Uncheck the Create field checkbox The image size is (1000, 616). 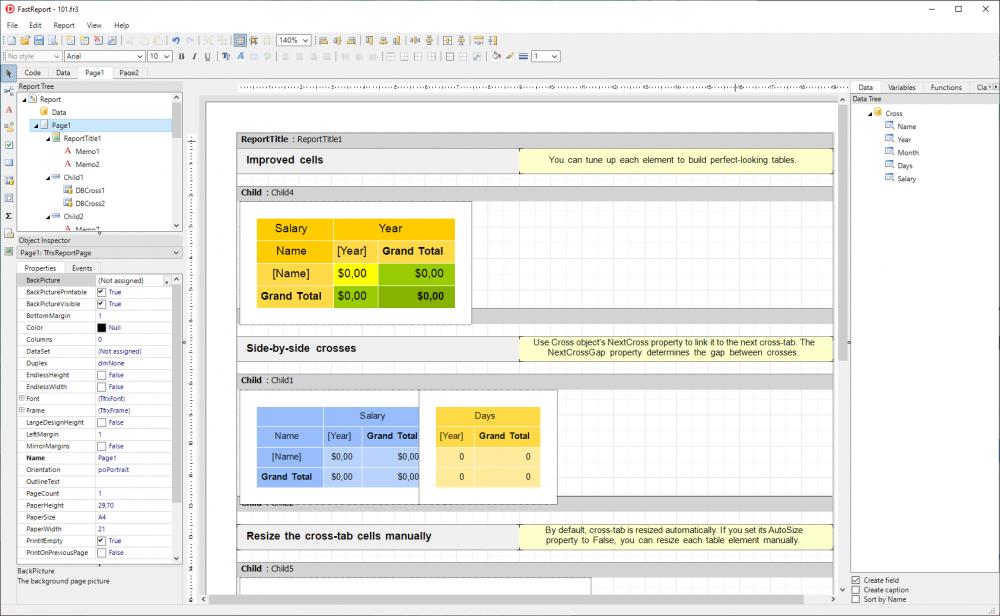(x=855, y=580)
